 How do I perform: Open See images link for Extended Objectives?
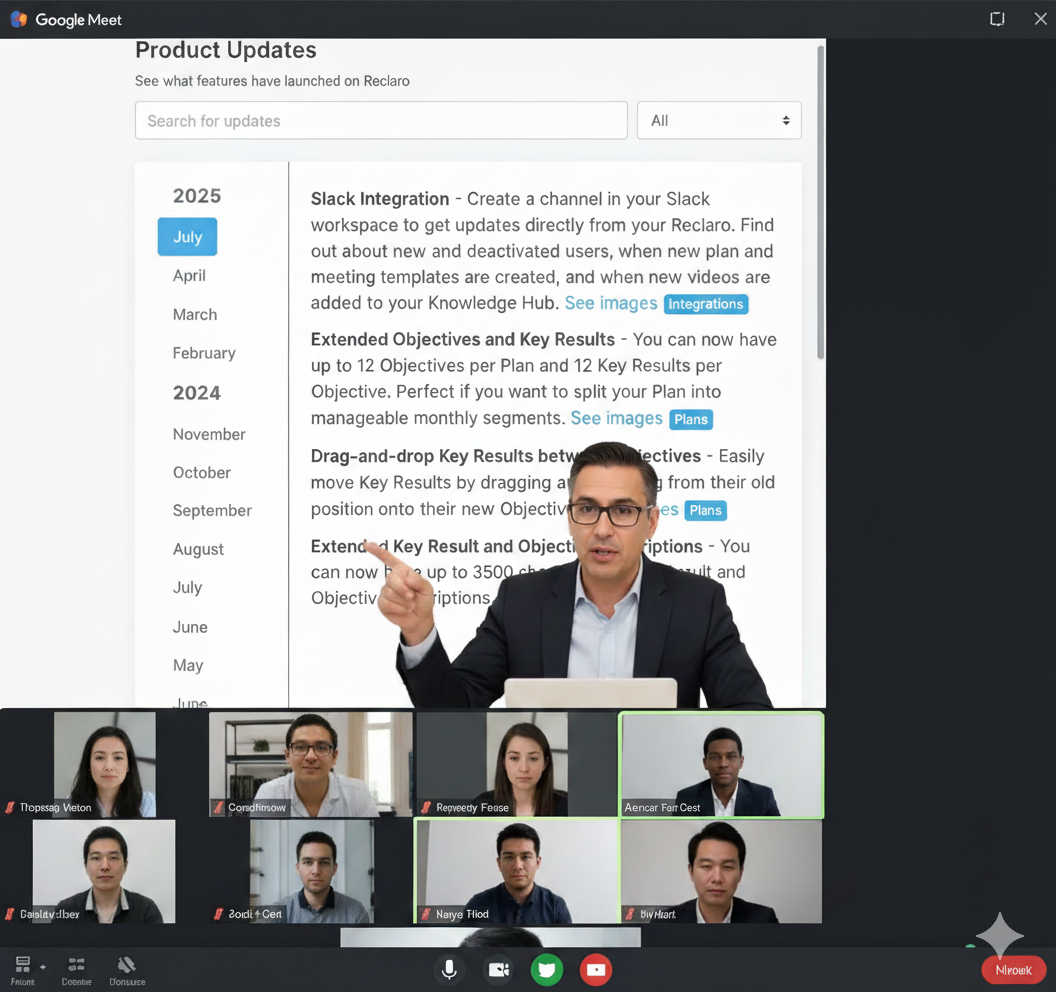click(x=616, y=418)
